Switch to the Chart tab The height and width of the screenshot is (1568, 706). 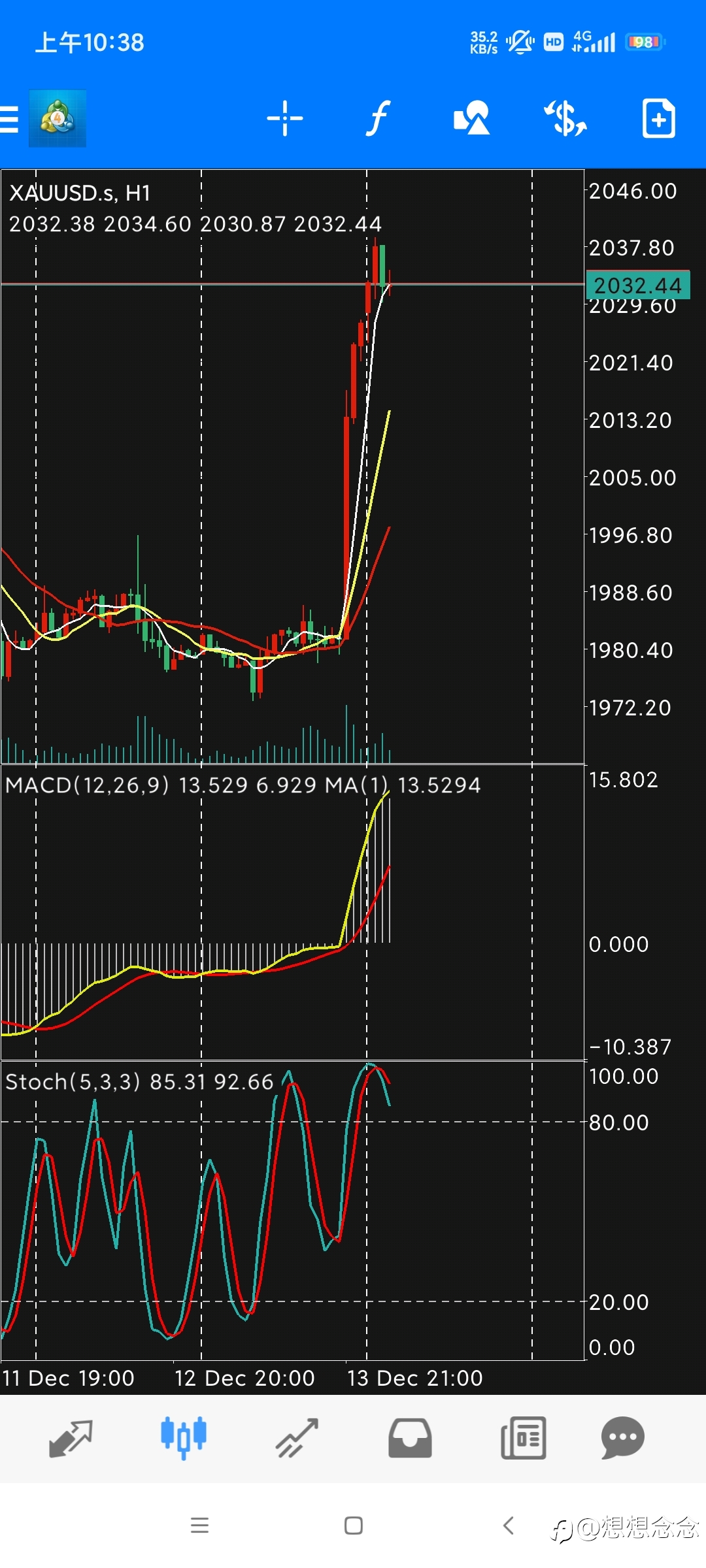coord(184,1438)
